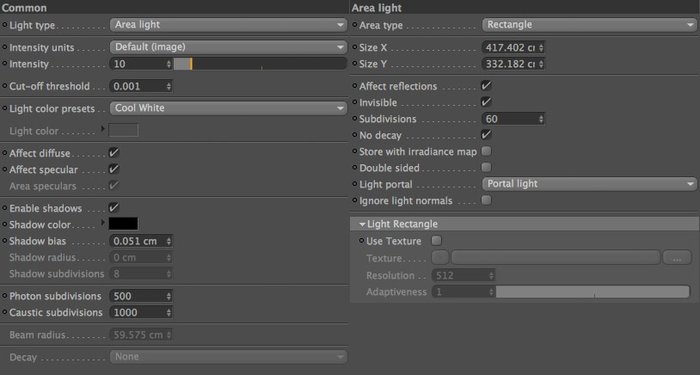Enable Store with irradiance map checkbox
This screenshot has width=700, height=375.
(486, 151)
